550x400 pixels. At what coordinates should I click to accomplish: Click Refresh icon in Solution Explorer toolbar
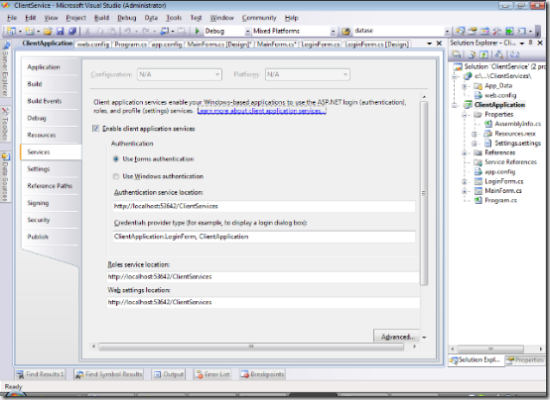(484, 54)
